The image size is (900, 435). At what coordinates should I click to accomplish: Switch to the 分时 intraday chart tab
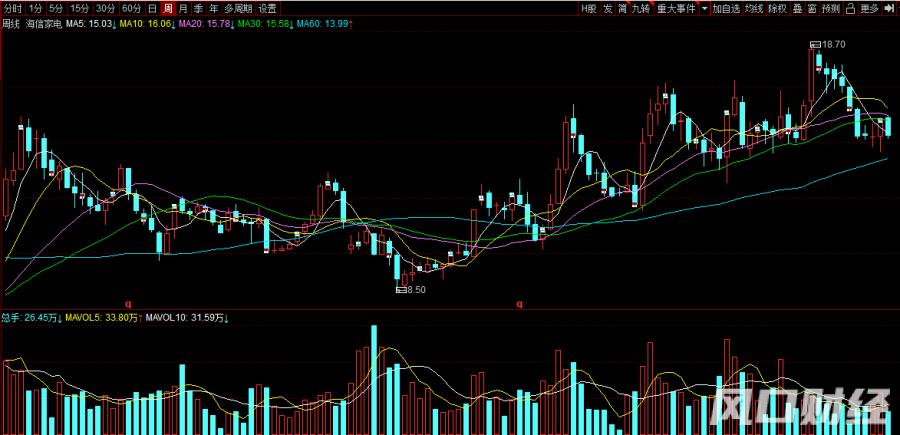(x=14, y=8)
